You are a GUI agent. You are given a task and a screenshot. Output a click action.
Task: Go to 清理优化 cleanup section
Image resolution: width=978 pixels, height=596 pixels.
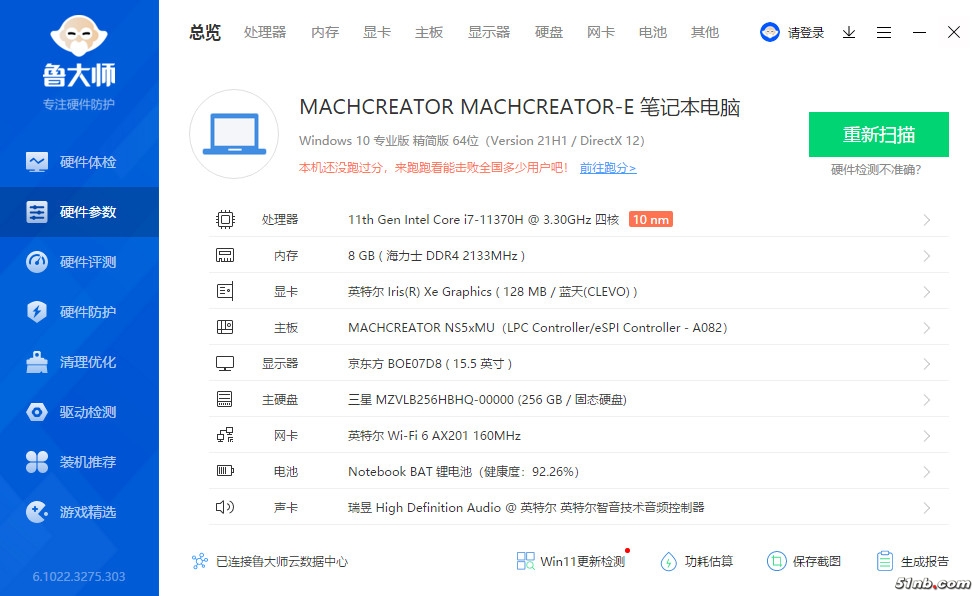coord(79,362)
